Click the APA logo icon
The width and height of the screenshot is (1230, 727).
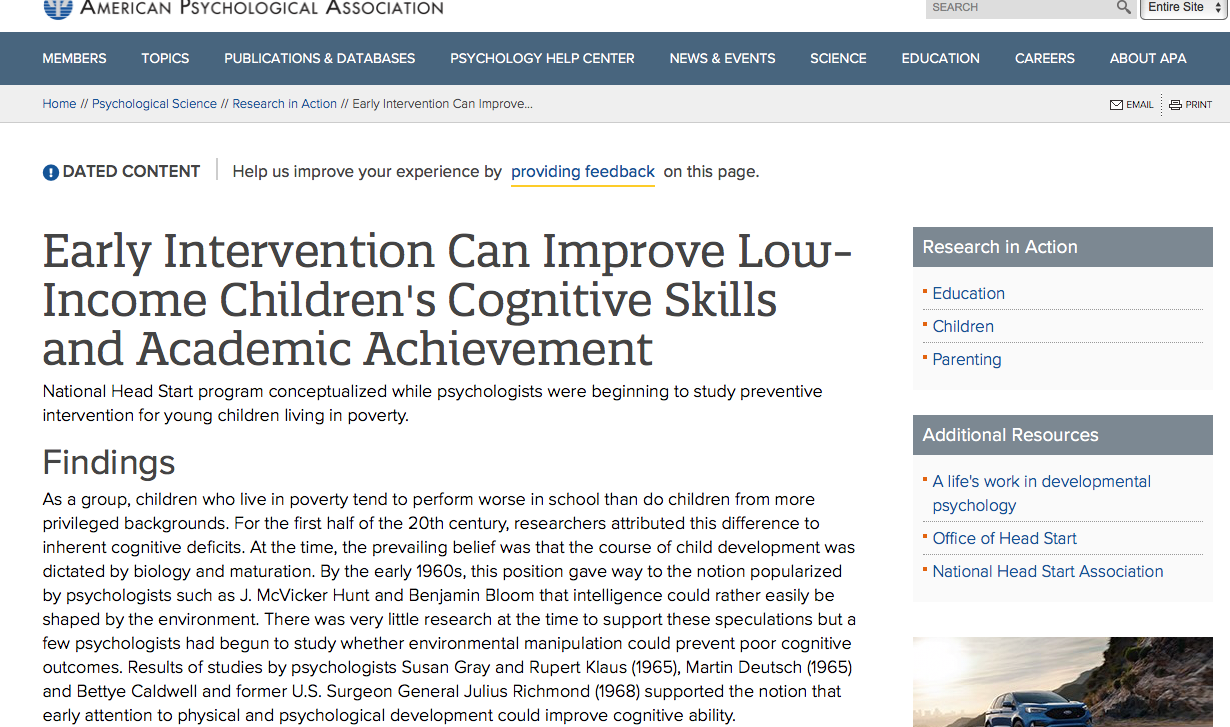pyautogui.click(x=58, y=8)
